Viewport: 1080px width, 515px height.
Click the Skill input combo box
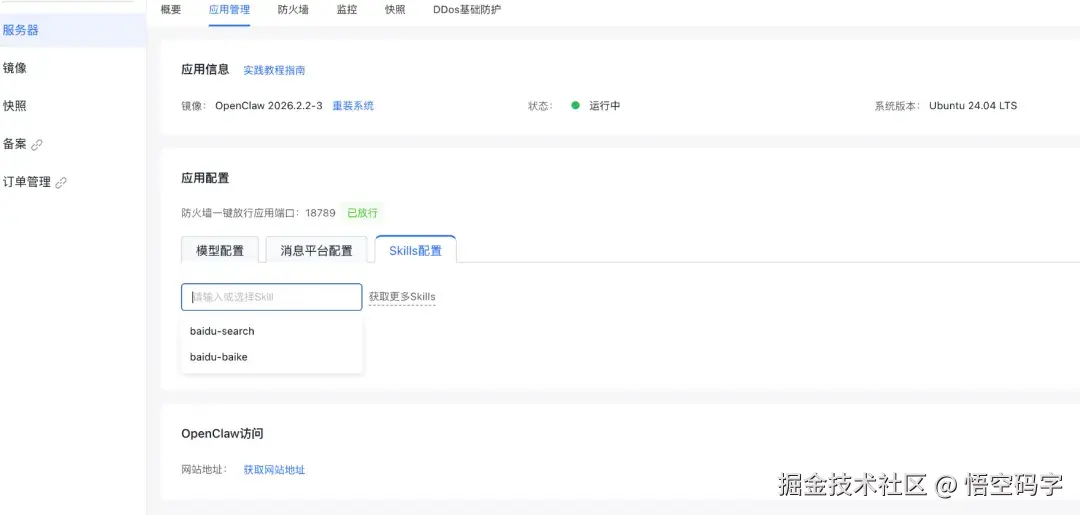[x=271, y=297]
